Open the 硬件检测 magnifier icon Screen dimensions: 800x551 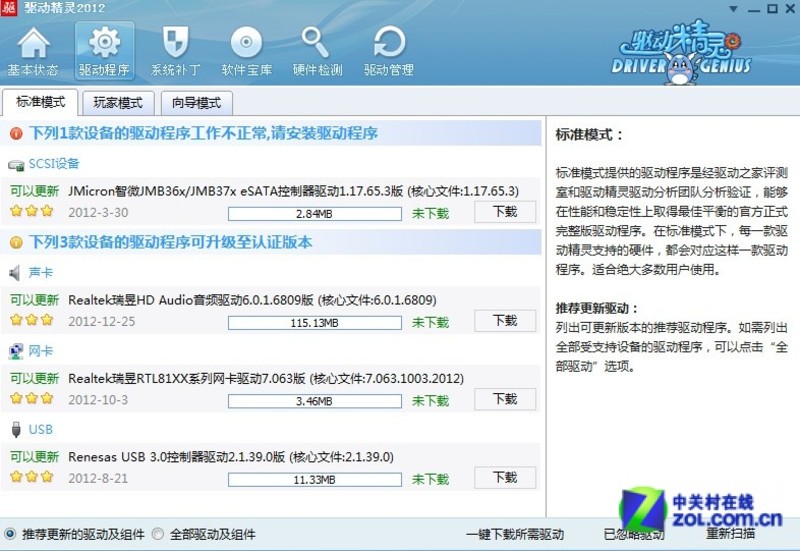click(317, 51)
